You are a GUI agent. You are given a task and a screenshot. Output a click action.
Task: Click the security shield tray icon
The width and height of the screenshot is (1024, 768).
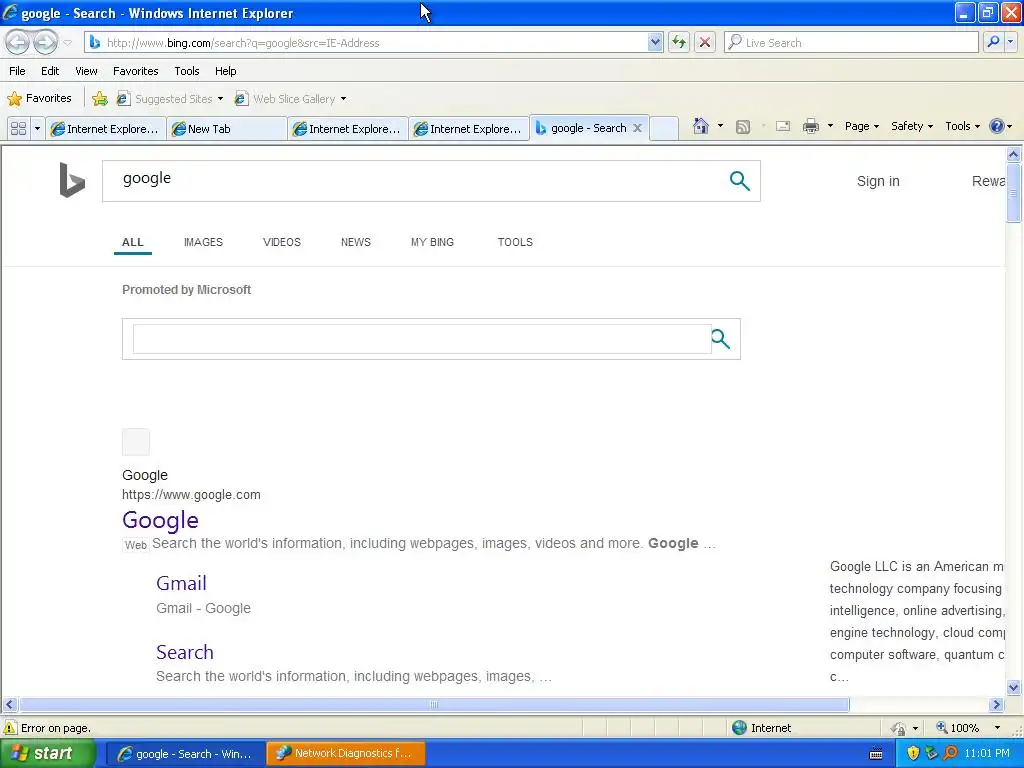tap(912, 754)
